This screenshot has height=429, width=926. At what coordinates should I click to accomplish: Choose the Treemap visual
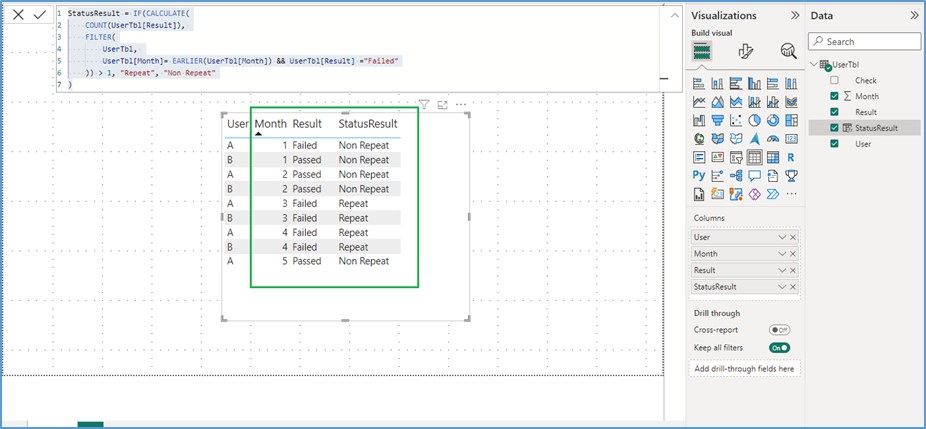pyautogui.click(x=791, y=121)
